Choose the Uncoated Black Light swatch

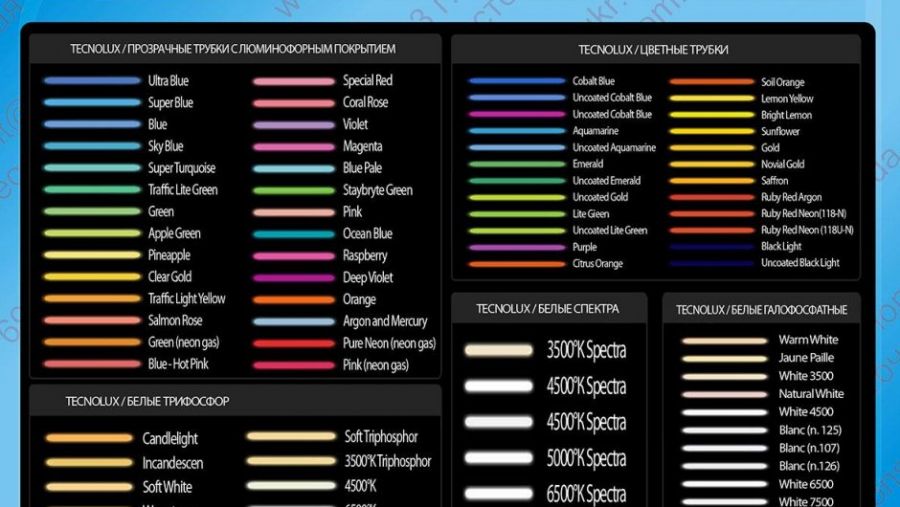click(712, 264)
